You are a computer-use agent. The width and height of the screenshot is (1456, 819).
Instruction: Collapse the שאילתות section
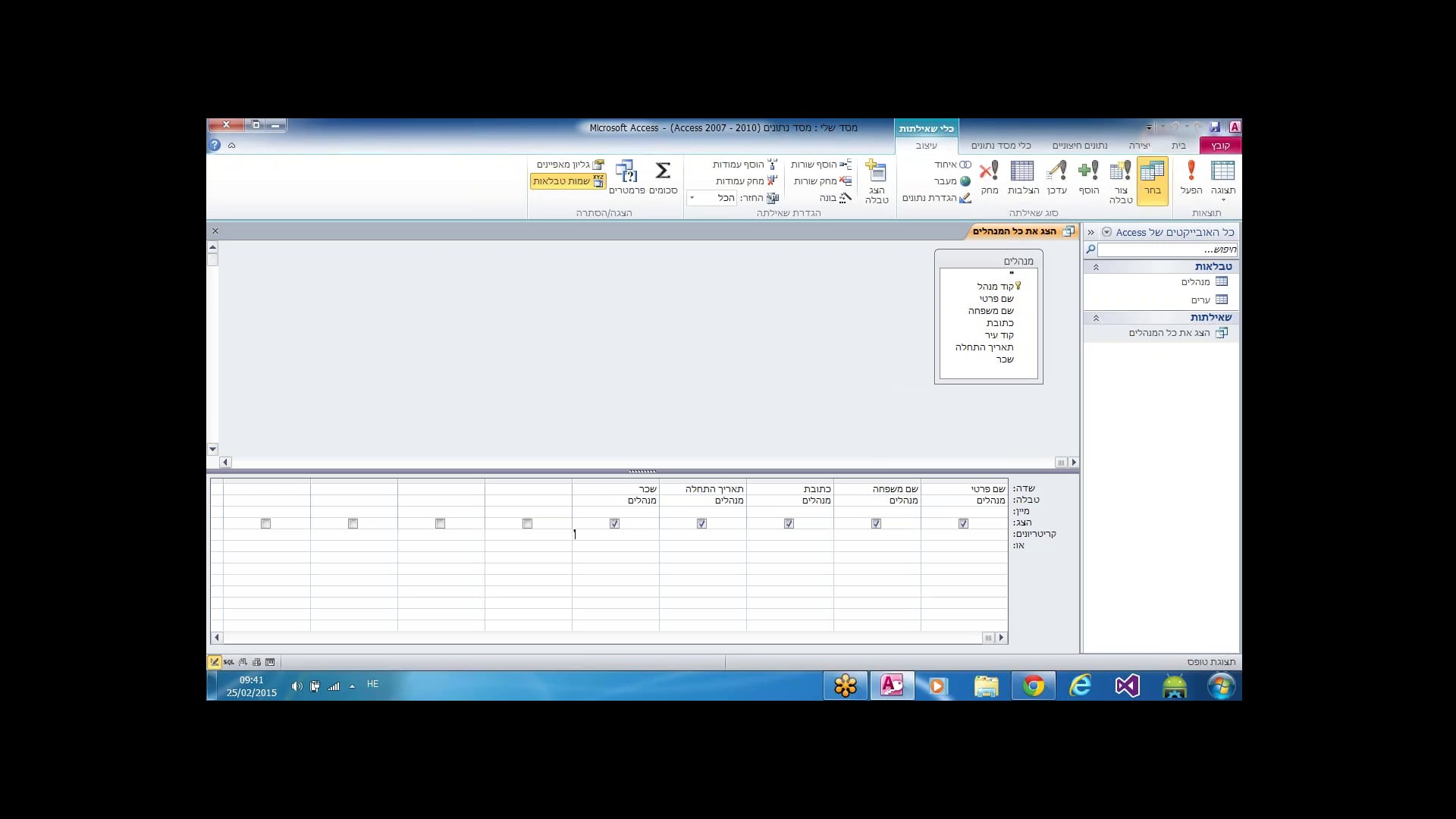pos(1095,318)
